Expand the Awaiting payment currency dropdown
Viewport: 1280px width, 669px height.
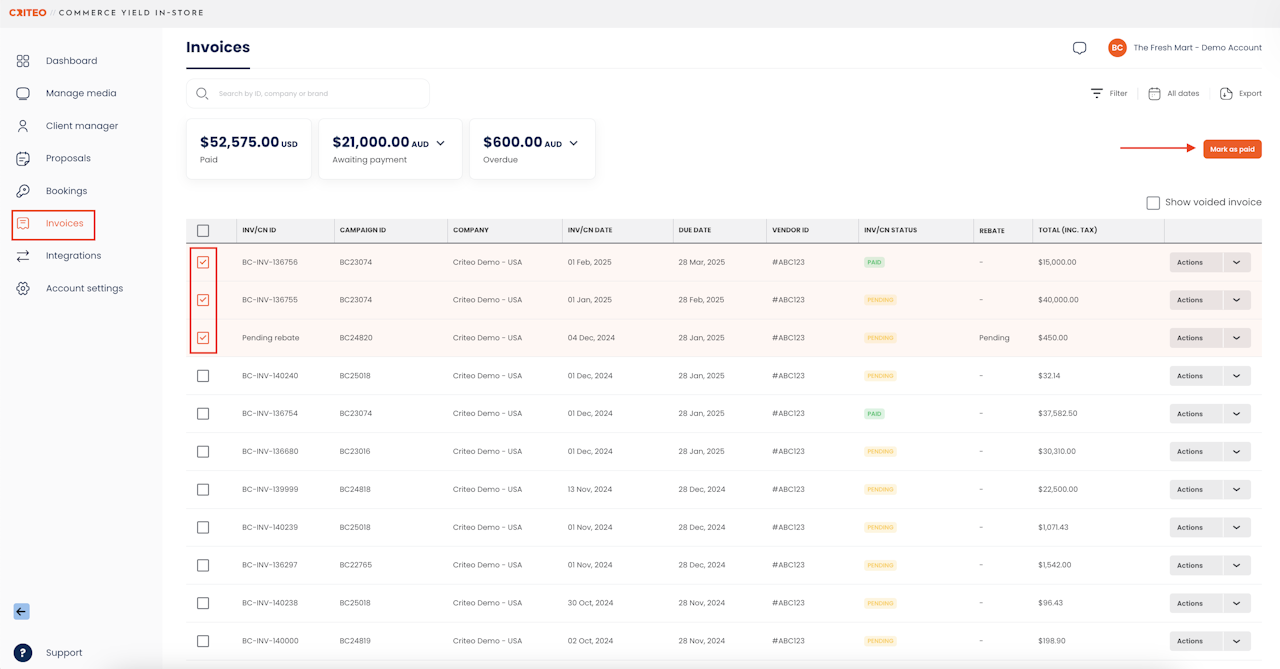(441, 144)
